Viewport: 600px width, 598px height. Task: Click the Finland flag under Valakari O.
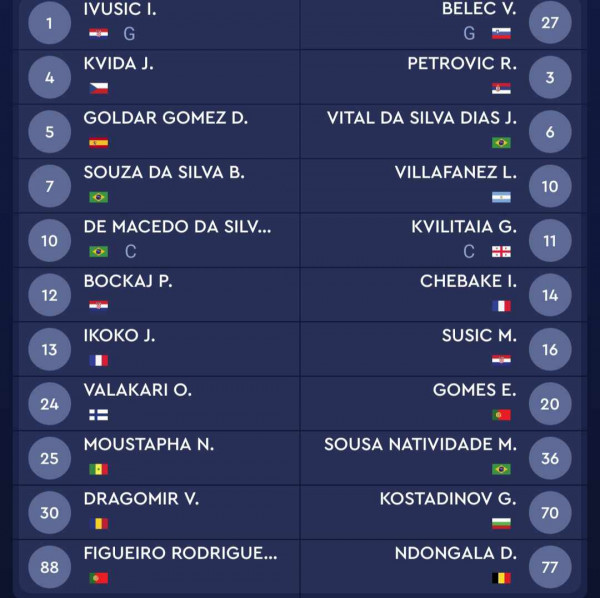point(98,415)
